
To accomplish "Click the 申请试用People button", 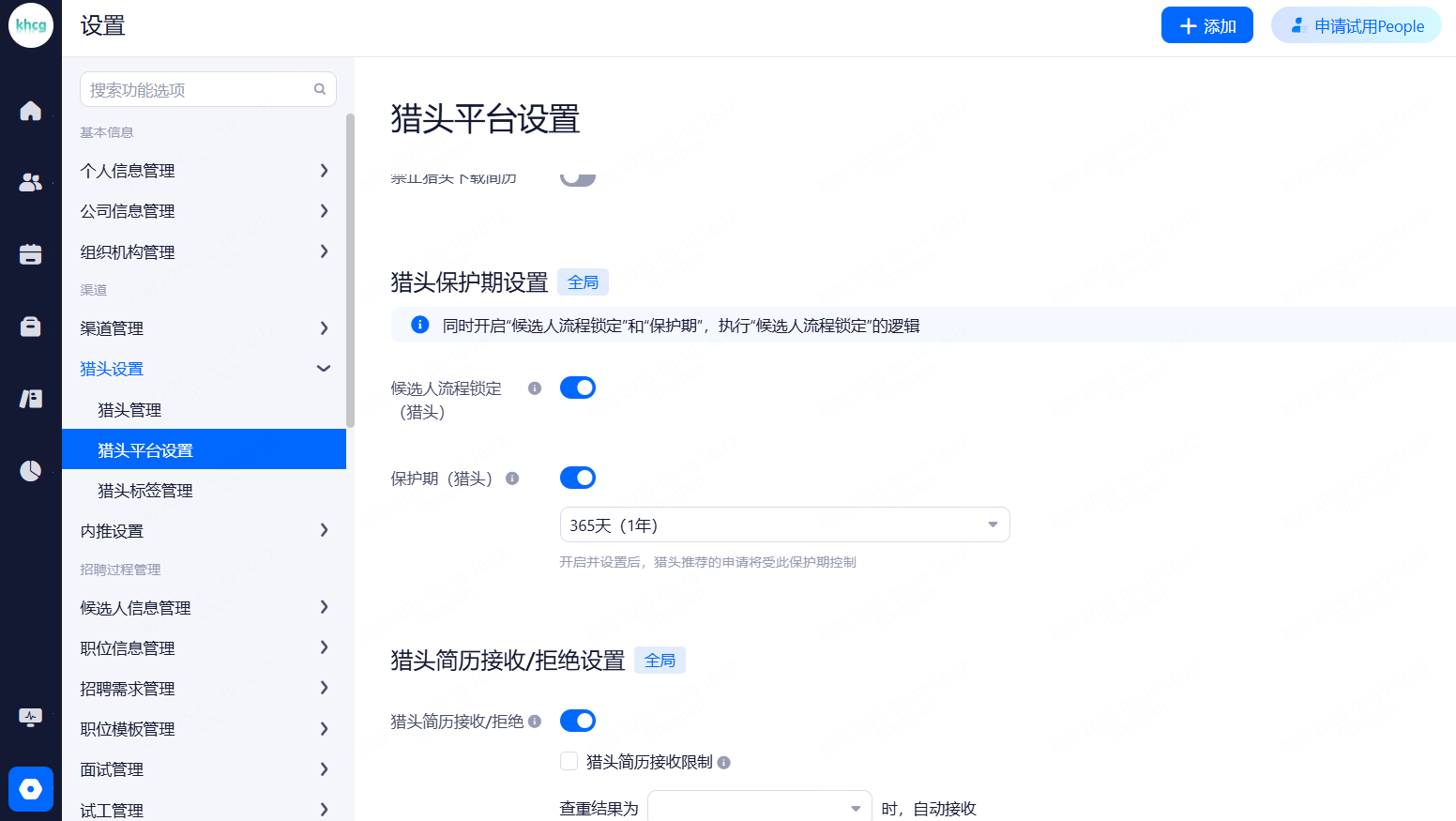I will pyautogui.click(x=1356, y=25).
